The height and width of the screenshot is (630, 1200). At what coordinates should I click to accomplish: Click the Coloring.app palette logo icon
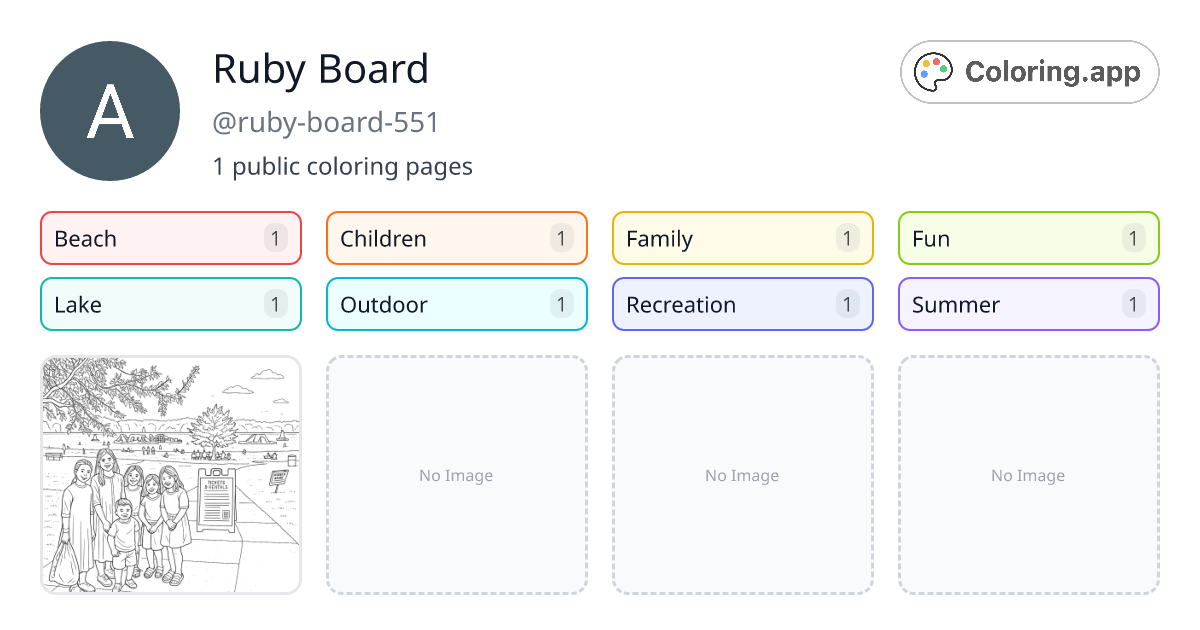point(933,71)
